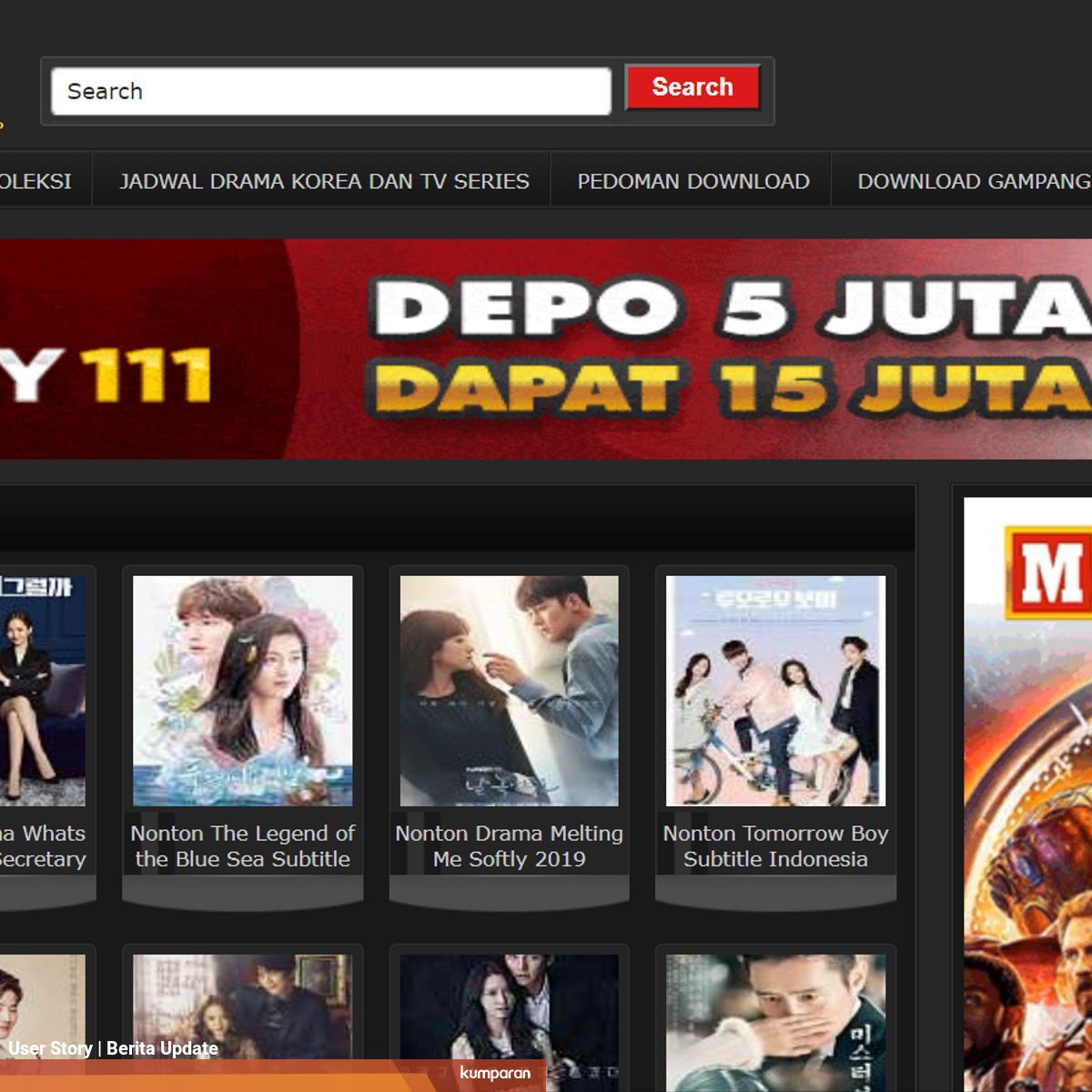Open second-row poster below Tomorrow Boy card
Image resolution: width=1092 pixels, height=1092 pixels.
click(776, 1023)
